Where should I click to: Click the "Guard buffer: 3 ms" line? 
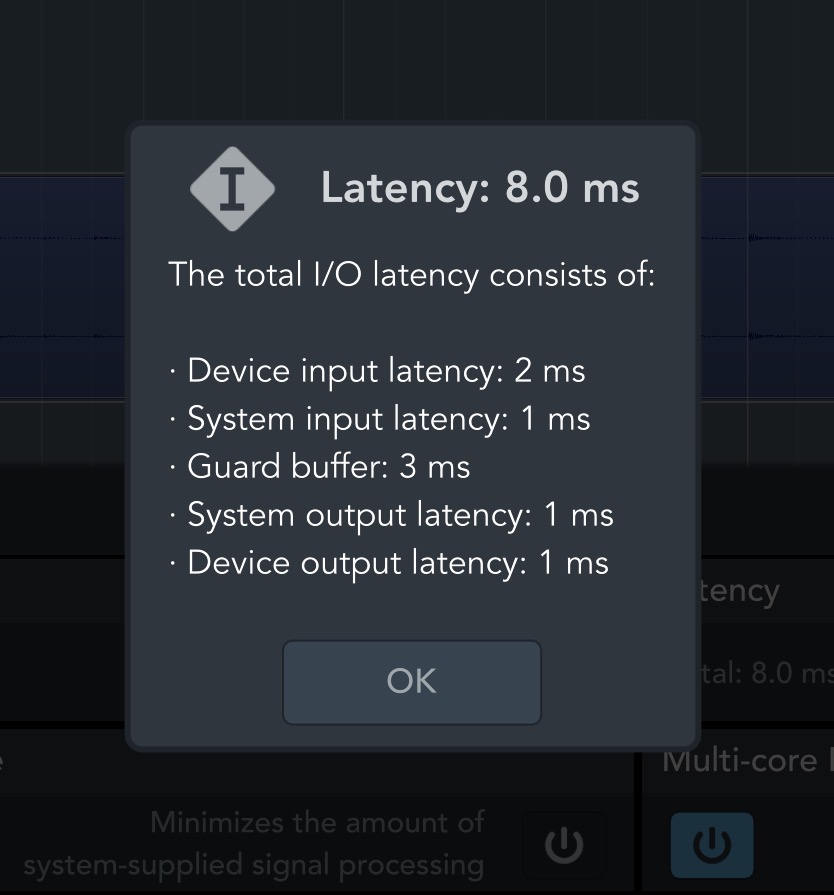[328, 467]
